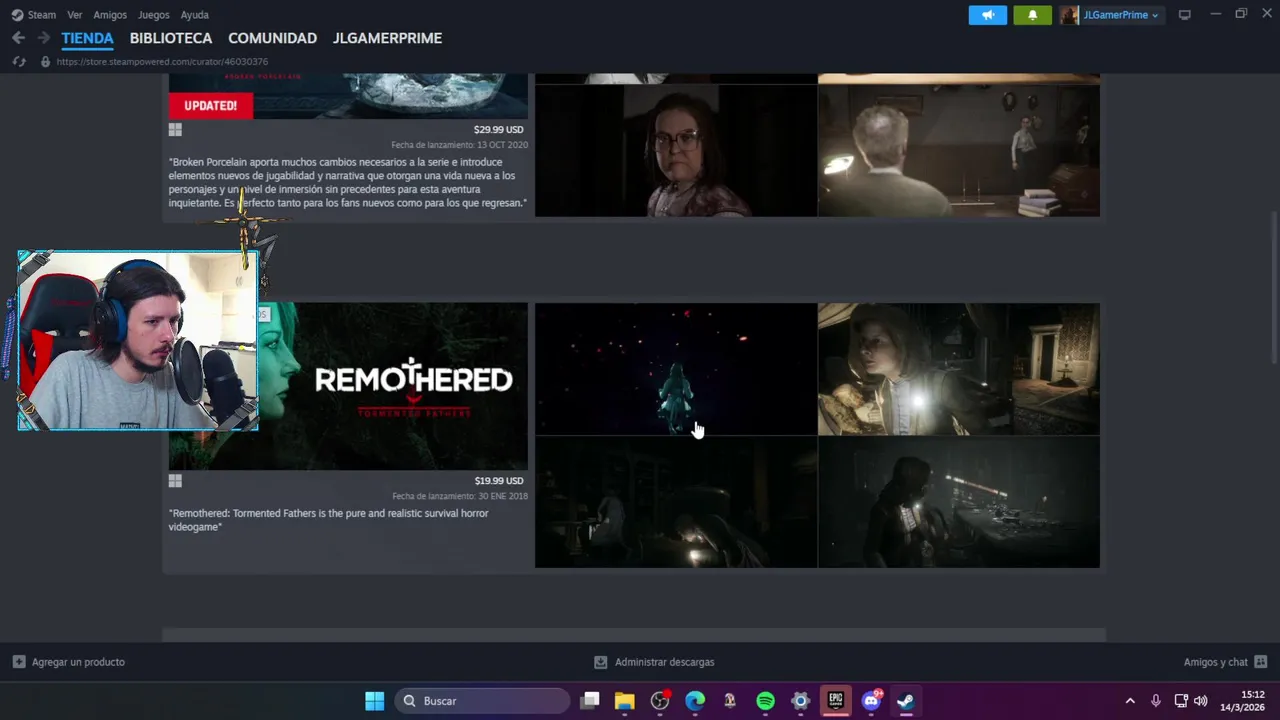Screen dimensions: 1280x720
Task: Open the volume speaker tray icon
Action: pyautogui.click(x=1201, y=701)
